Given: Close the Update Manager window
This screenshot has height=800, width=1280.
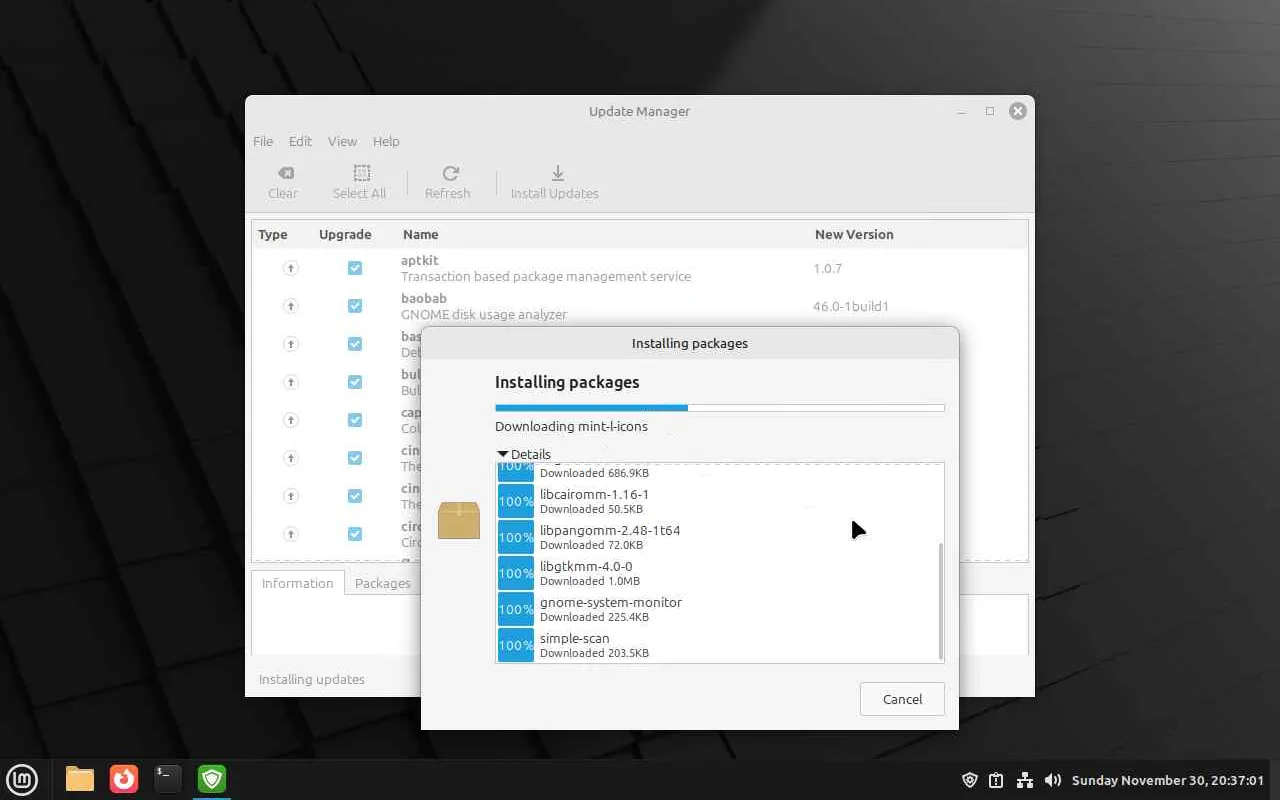Looking at the screenshot, I should pos(1018,111).
